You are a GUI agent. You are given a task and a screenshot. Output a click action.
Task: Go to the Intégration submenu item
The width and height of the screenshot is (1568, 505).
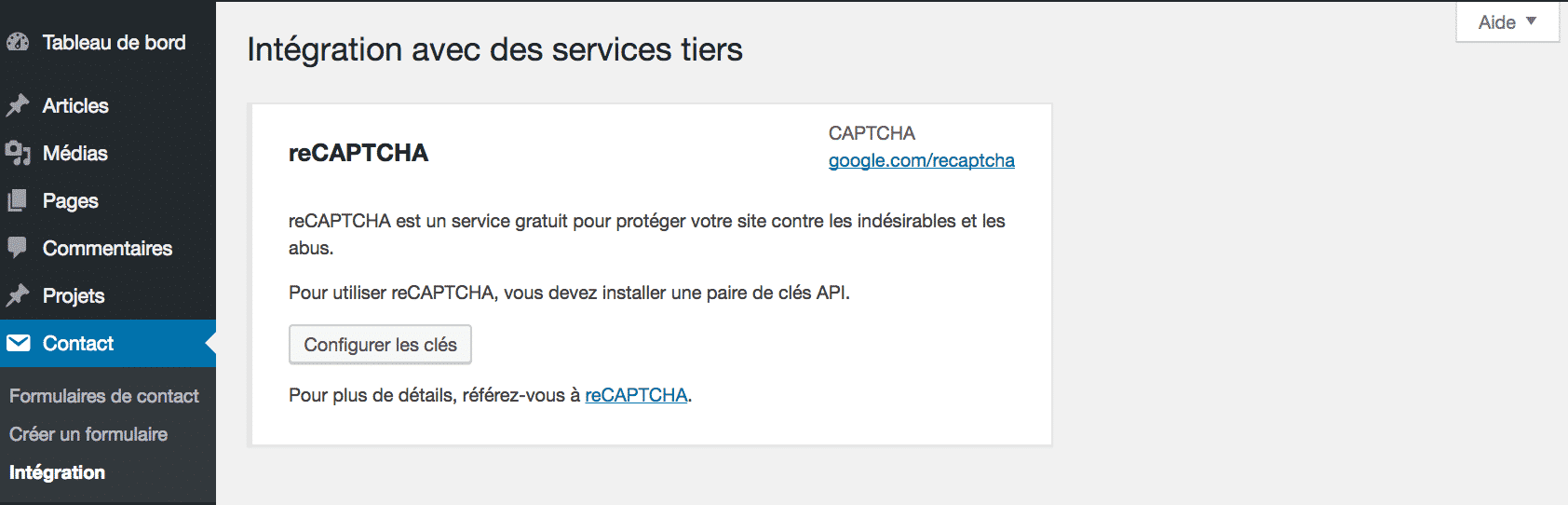tap(57, 472)
